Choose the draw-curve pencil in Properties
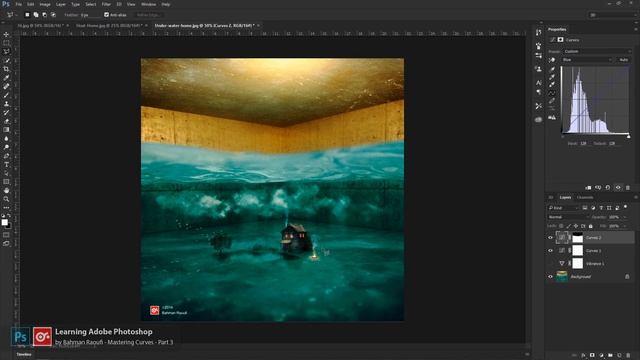 (552, 101)
